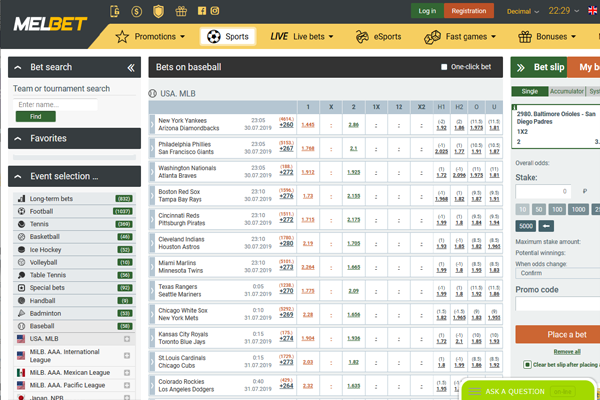Click the Registration button
Screen dimensions: 600x400
coord(469,11)
